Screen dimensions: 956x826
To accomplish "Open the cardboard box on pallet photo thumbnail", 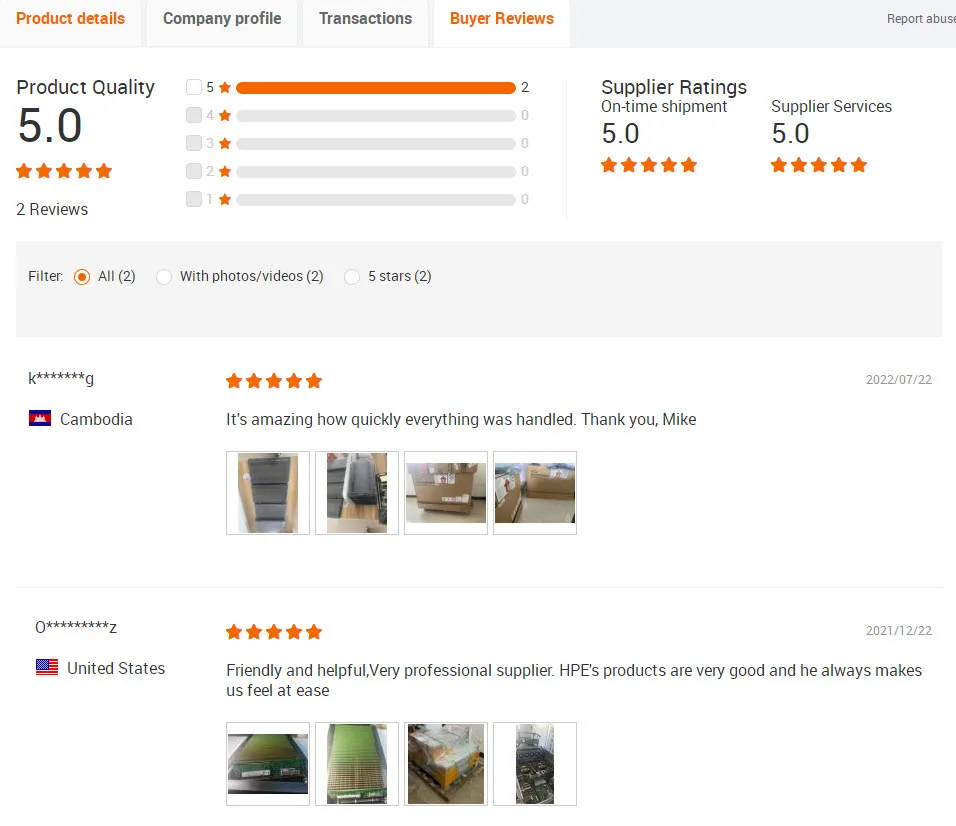I will pyautogui.click(x=446, y=493).
